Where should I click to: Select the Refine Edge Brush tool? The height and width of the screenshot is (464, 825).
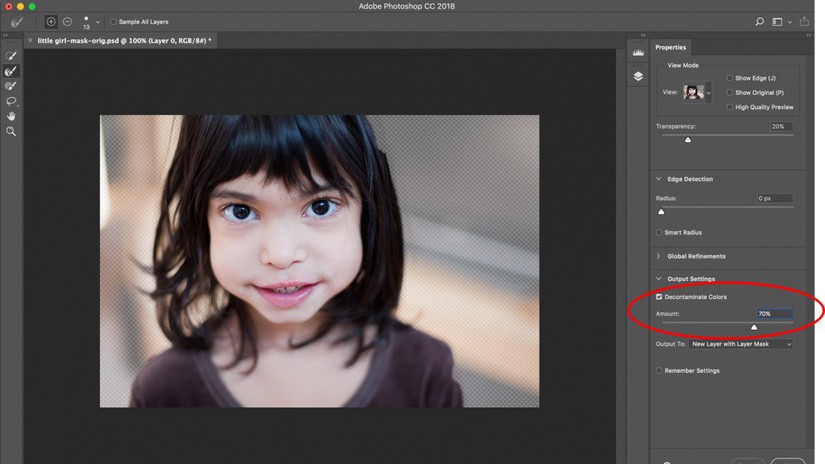[11, 71]
